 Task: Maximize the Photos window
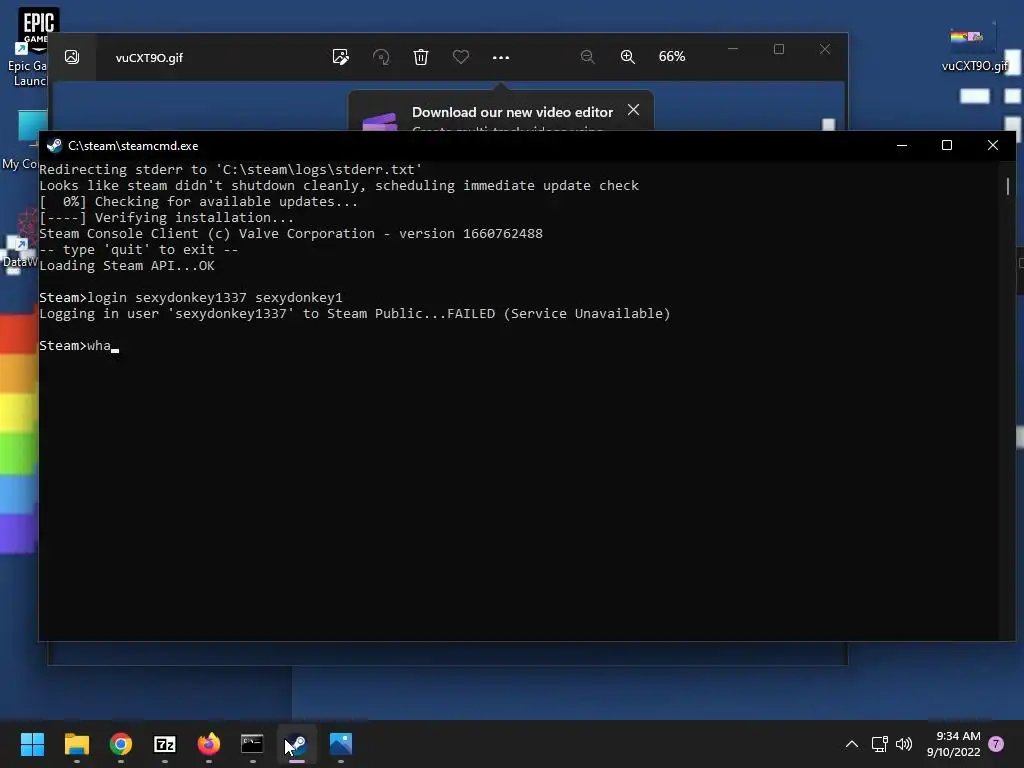click(x=778, y=49)
